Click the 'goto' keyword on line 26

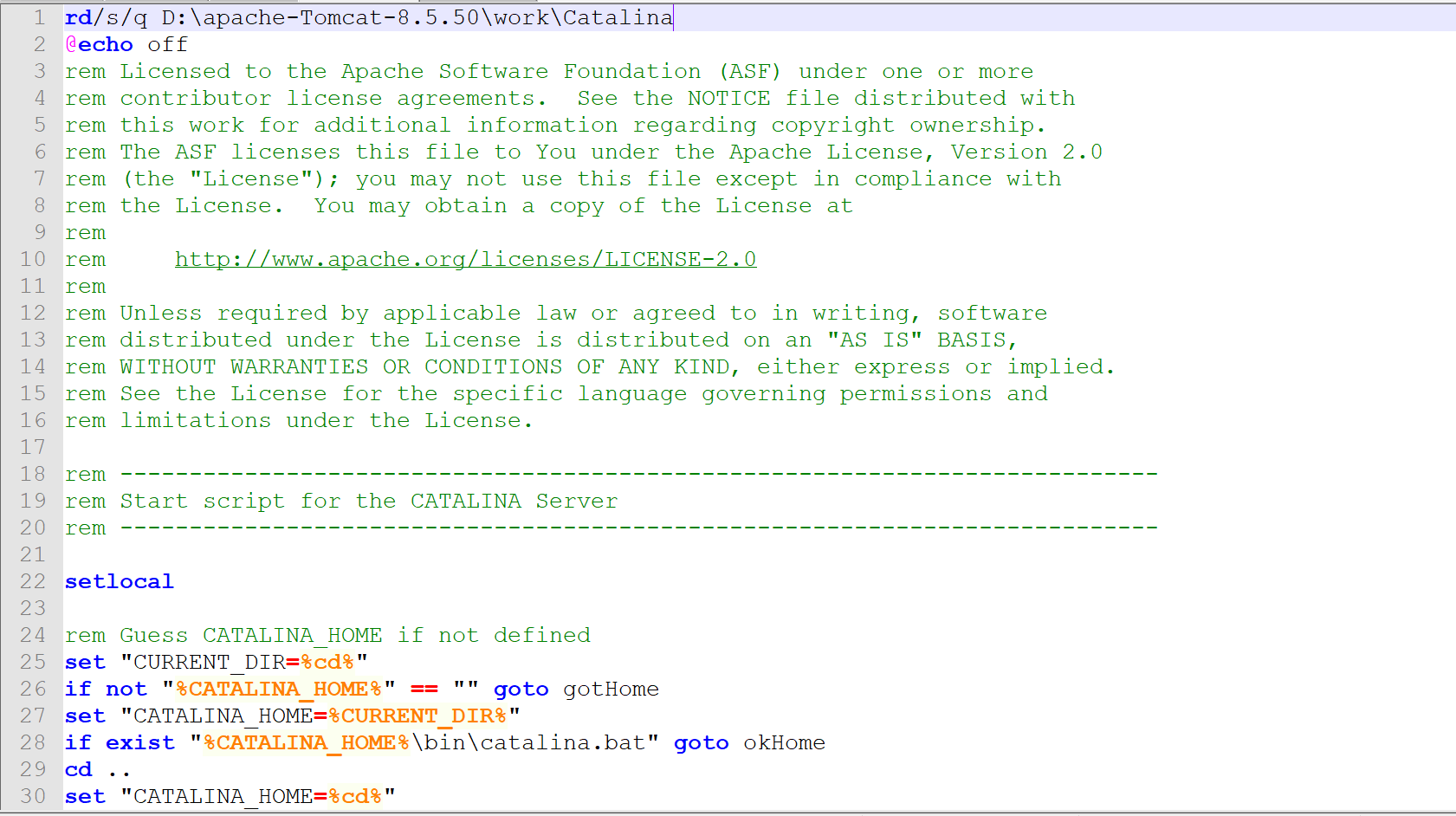(x=521, y=689)
